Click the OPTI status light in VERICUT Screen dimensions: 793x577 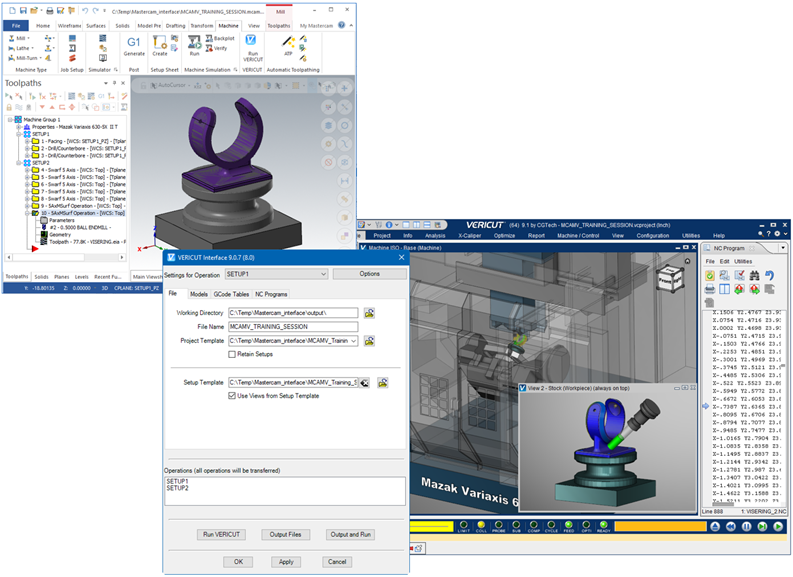coord(586,524)
